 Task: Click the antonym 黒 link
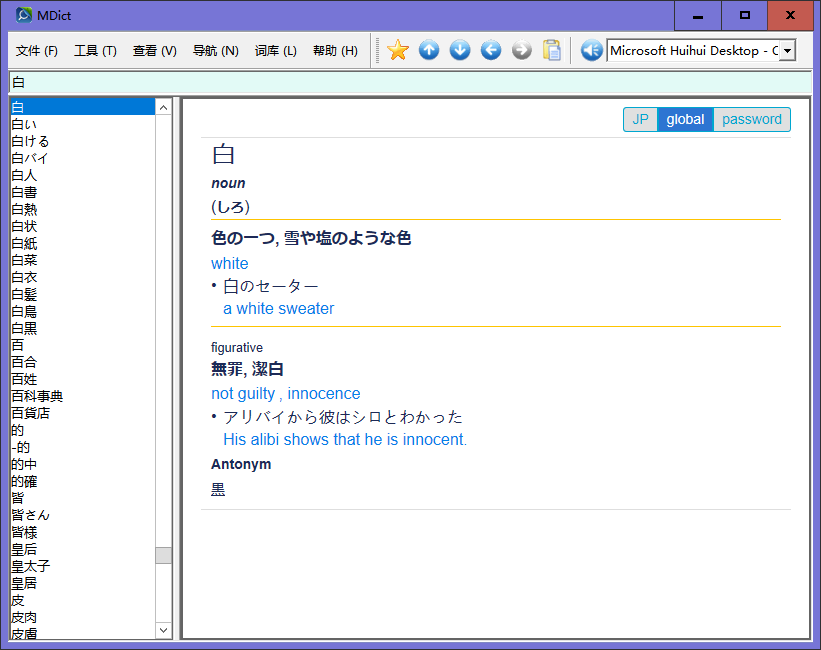[x=218, y=490]
